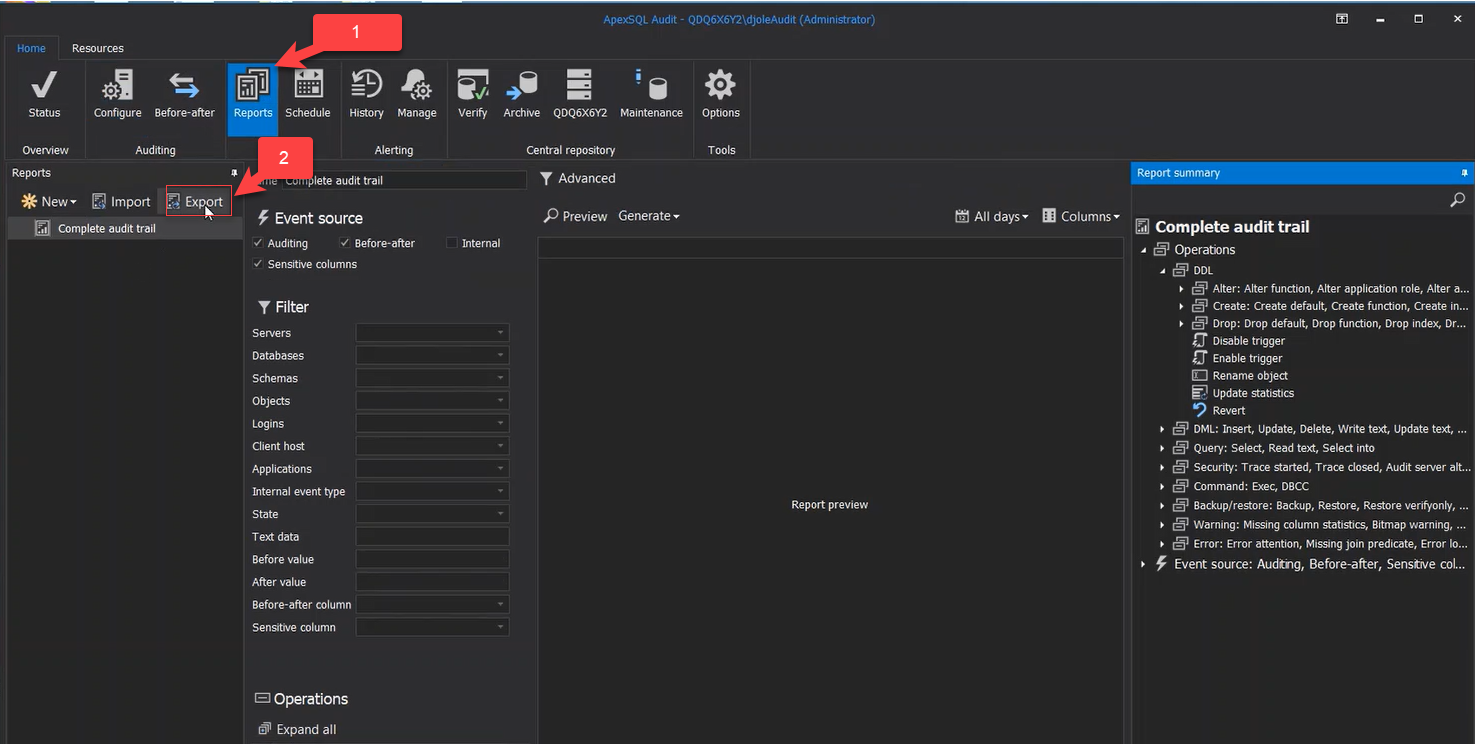This screenshot has height=745, width=1475.
Task: Expand the Warning operations tree node
Action: point(1162,524)
